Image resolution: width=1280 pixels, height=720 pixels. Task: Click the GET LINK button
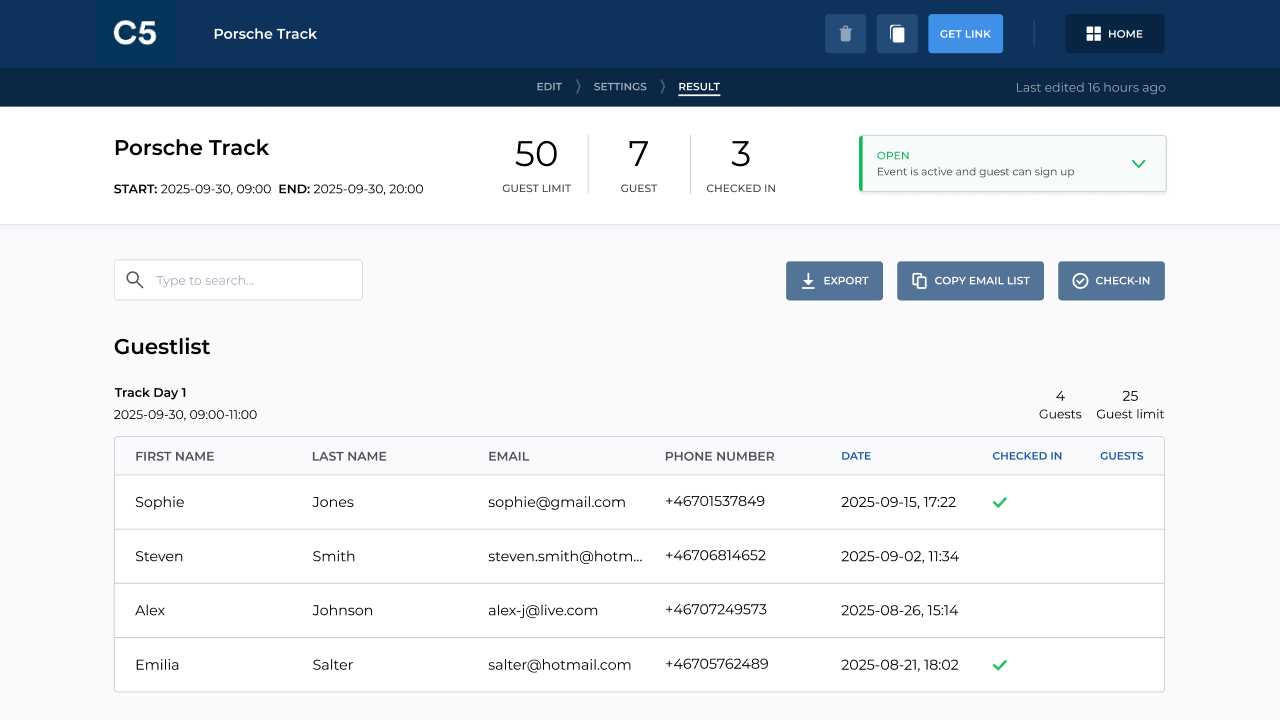click(x=965, y=34)
